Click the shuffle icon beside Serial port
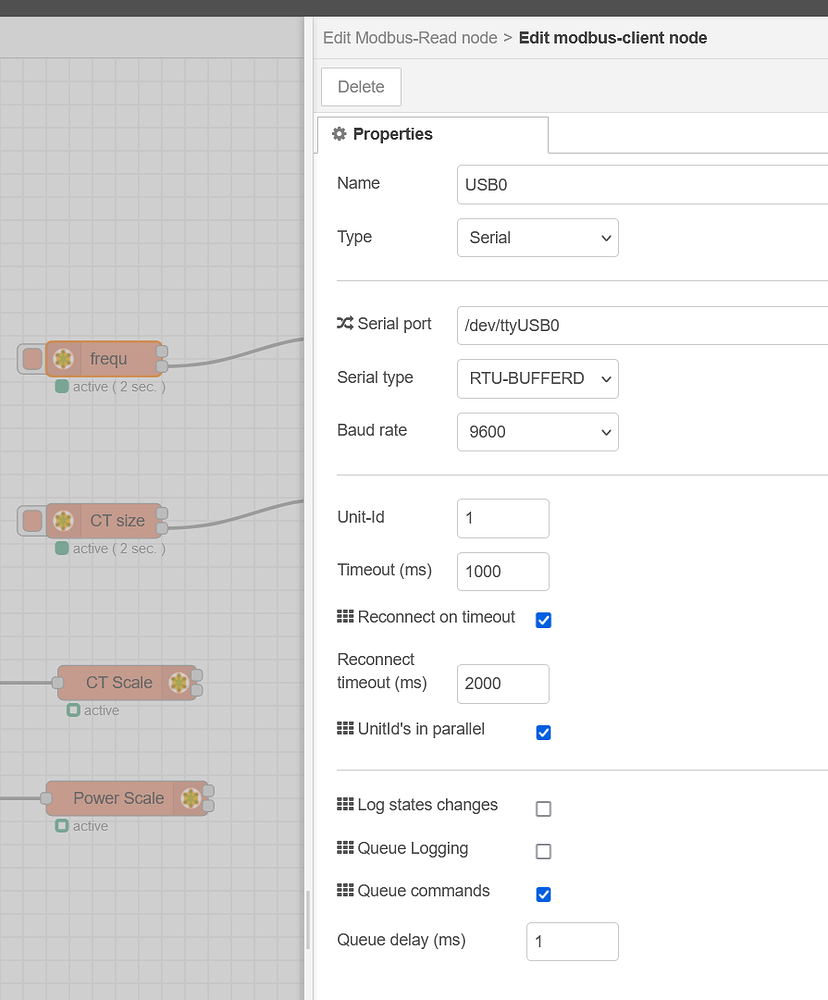The image size is (828, 1000). coord(347,323)
